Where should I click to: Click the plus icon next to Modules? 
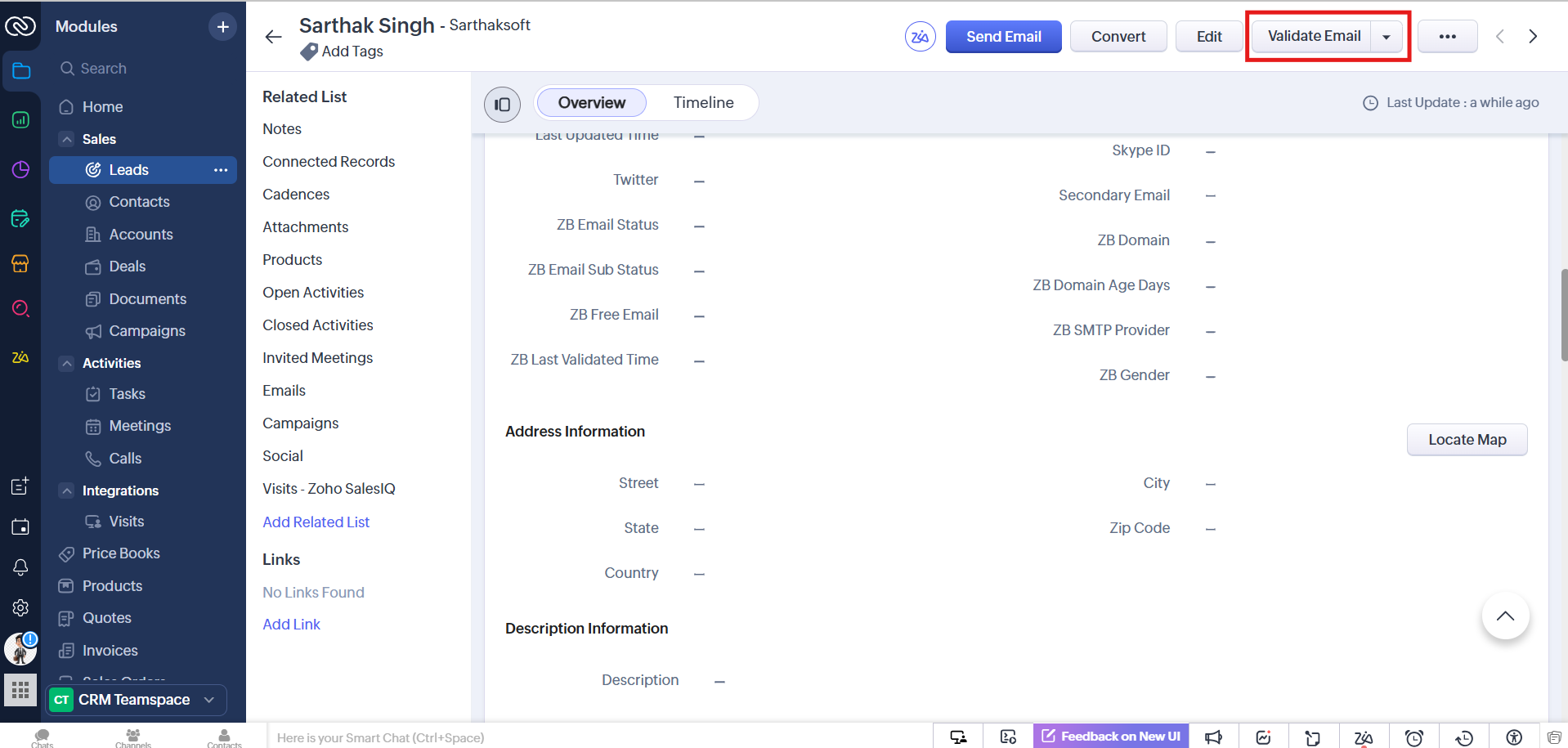pos(222,27)
